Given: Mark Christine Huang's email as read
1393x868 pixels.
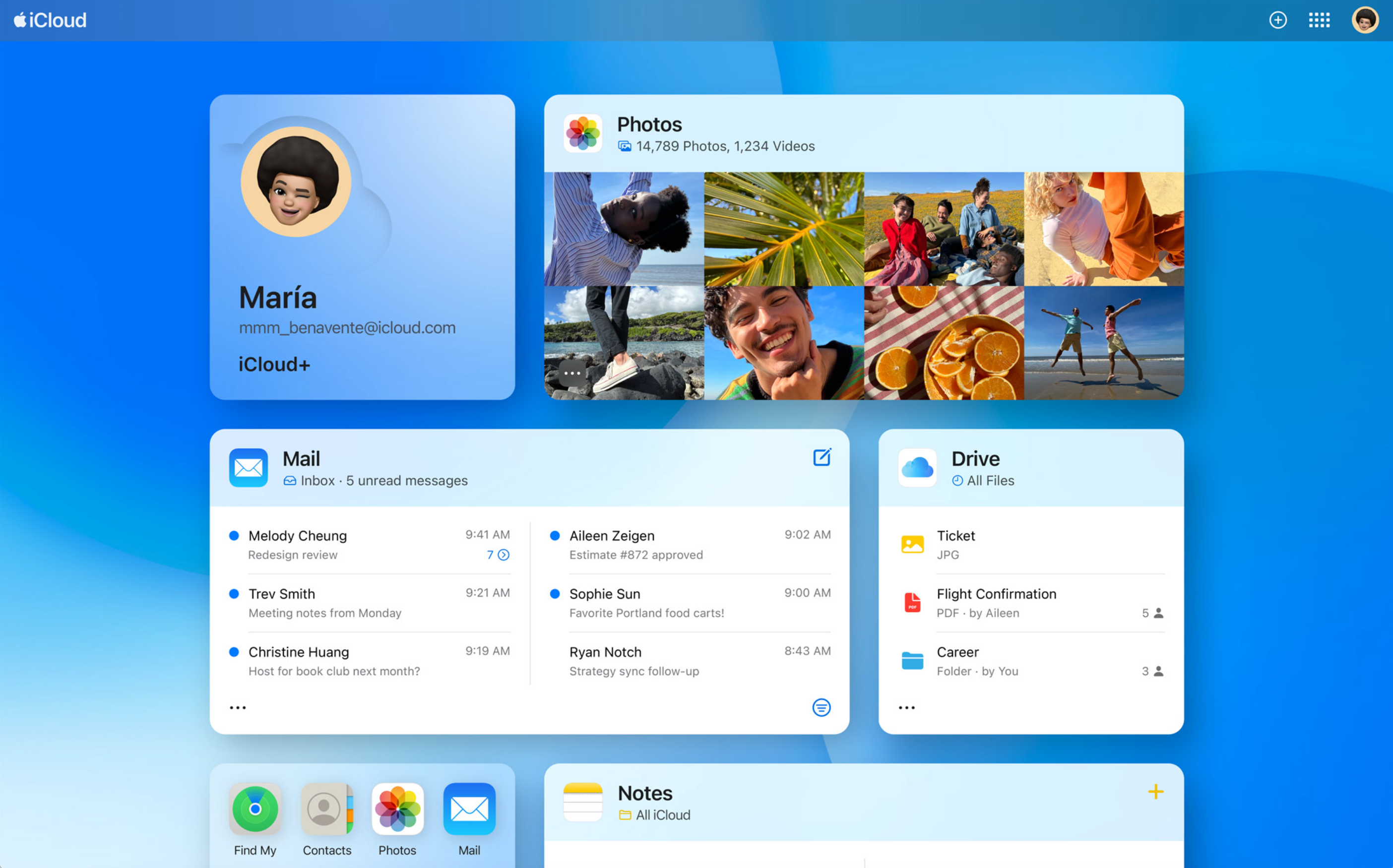Looking at the screenshot, I should [x=234, y=652].
